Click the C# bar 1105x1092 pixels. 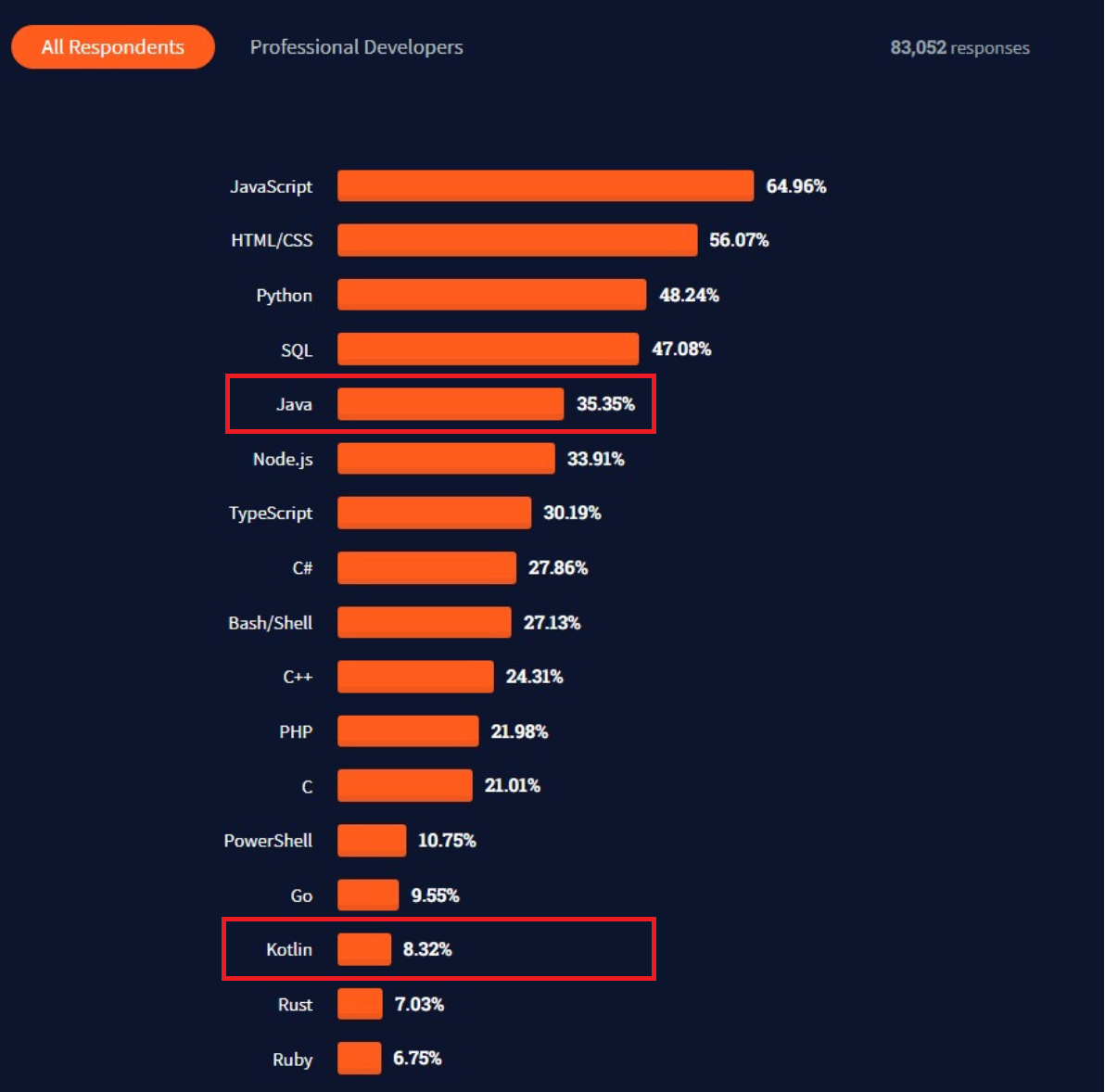pyautogui.click(x=426, y=568)
